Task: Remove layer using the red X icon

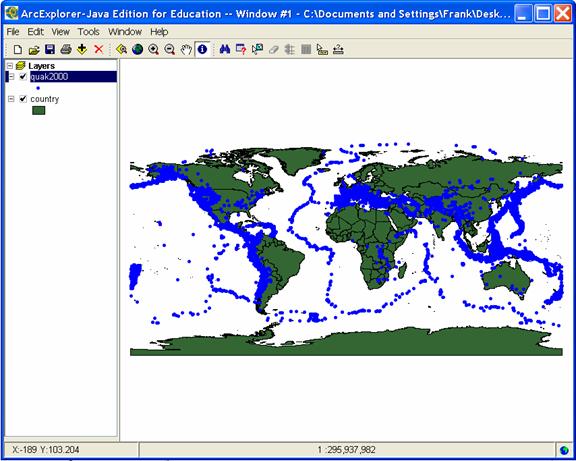Action: pyautogui.click(x=98, y=49)
